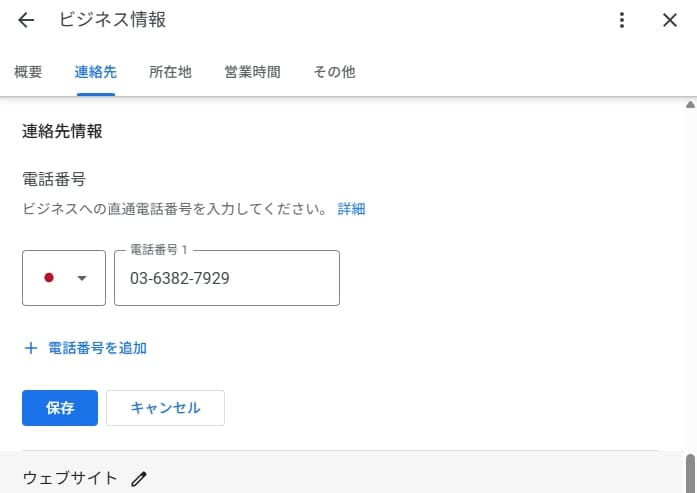Image resolution: width=697 pixels, height=493 pixels.
Task: Click the plus icon for adding phone
Action: point(31,348)
